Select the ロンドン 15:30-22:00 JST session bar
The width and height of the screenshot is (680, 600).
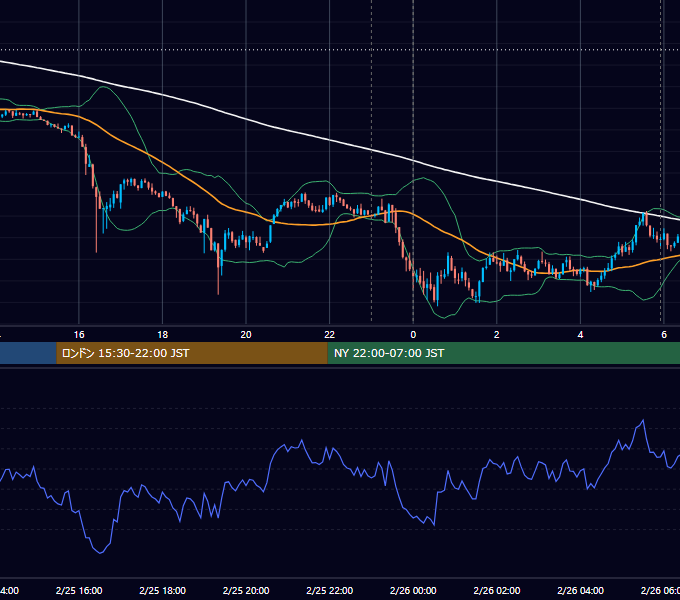(192, 353)
